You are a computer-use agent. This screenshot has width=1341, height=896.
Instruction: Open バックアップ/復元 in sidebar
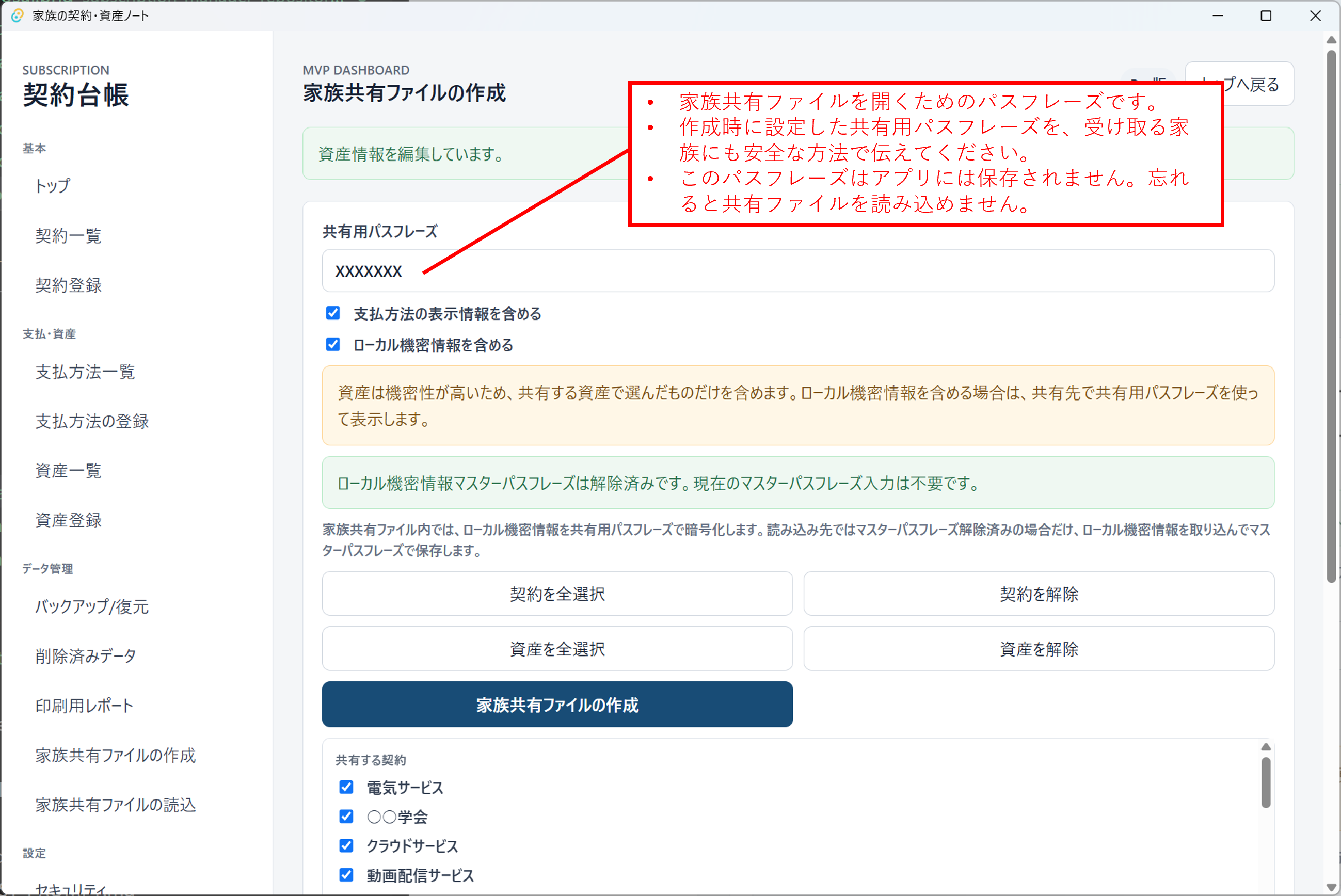click(x=92, y=606)
